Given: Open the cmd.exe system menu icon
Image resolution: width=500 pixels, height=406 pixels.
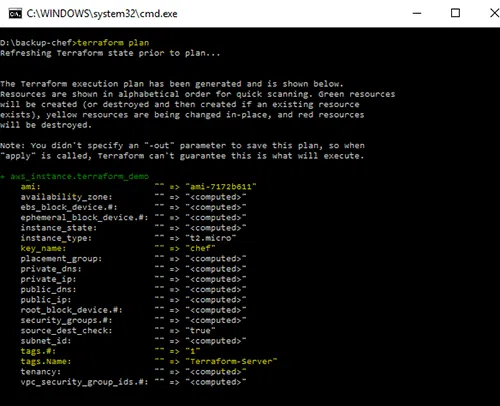Looking at the screenshot, I should click(x=15, y=14).
